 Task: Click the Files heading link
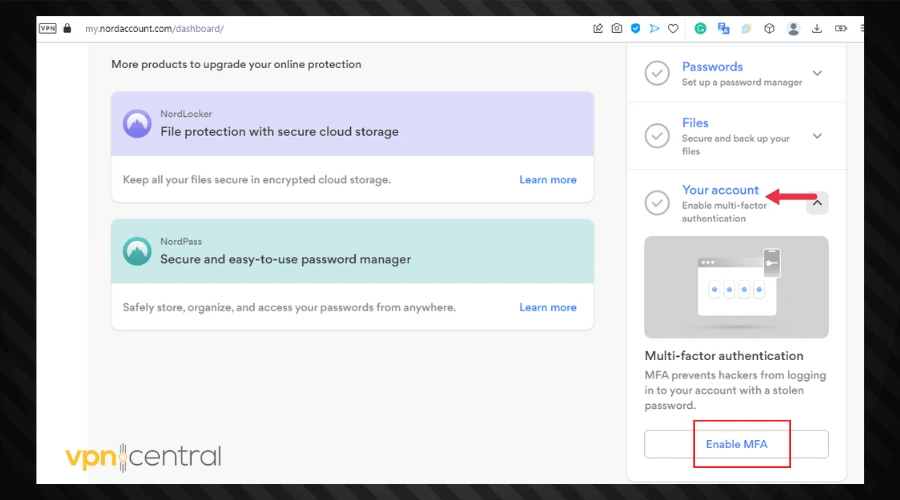click(x=695, y=123)
